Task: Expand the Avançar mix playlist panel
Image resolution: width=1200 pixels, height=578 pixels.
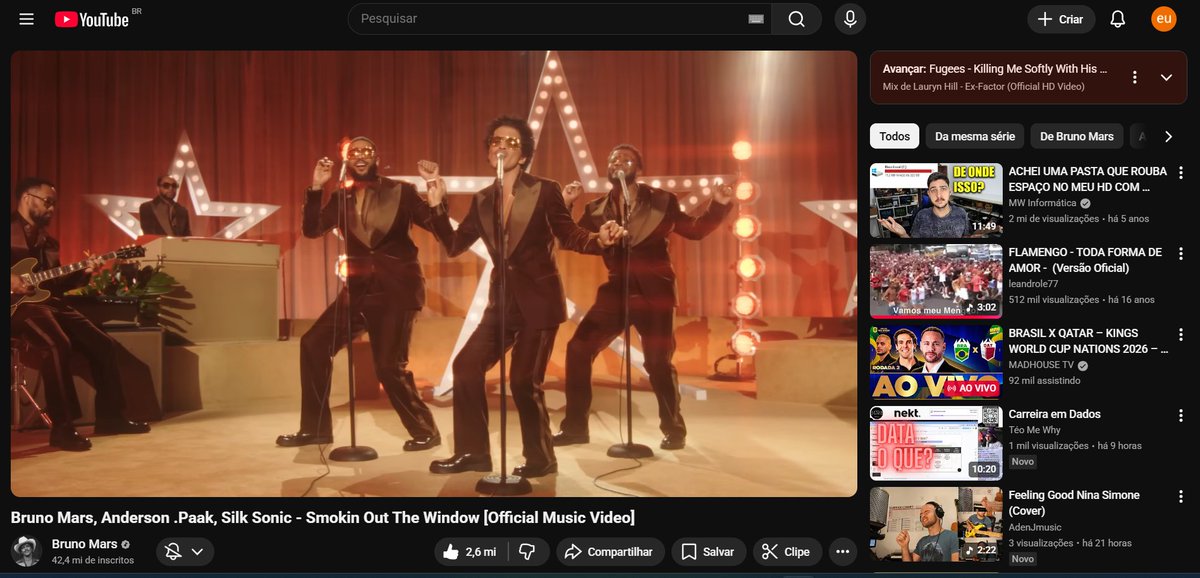Action: pos(1166,77)
